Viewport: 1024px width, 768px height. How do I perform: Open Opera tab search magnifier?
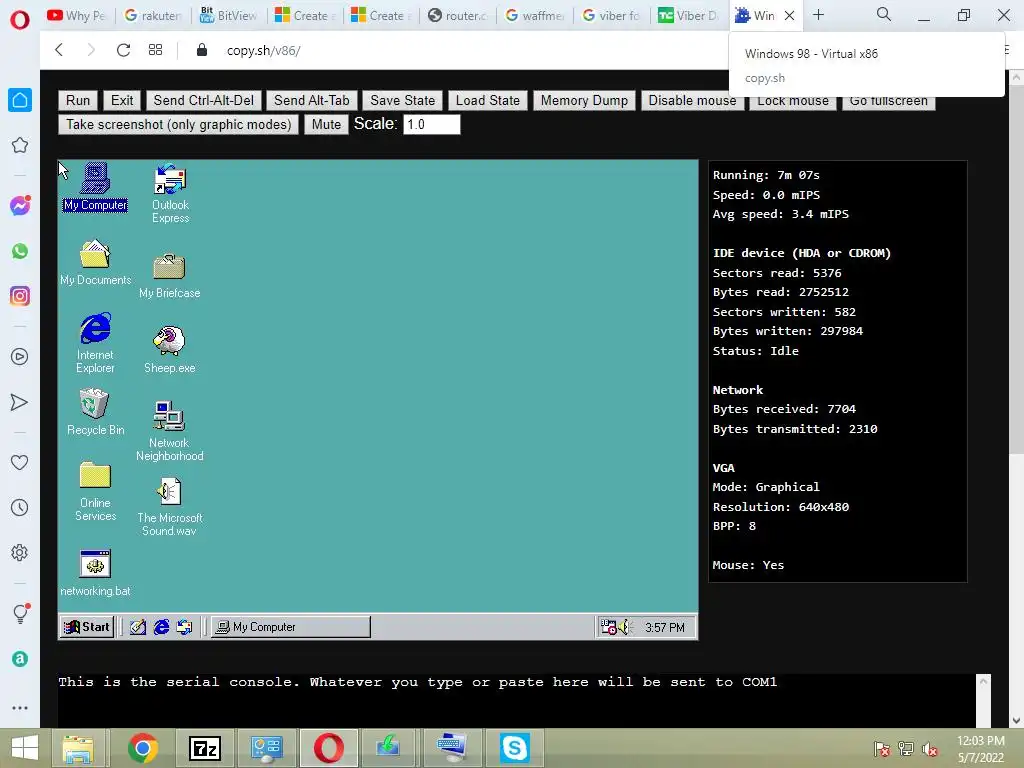884,14
